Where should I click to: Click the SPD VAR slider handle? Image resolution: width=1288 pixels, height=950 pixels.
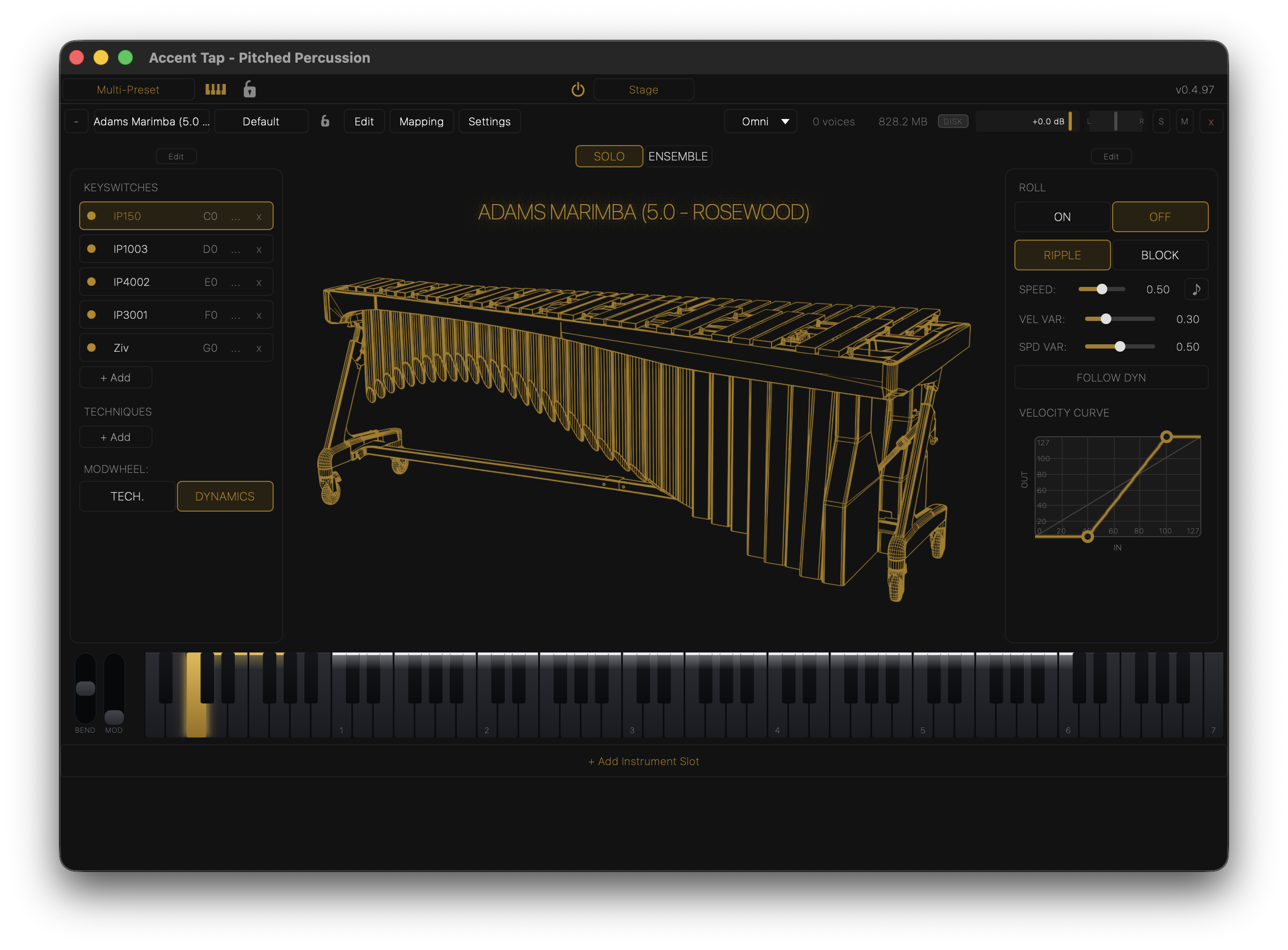point(1120,346)
